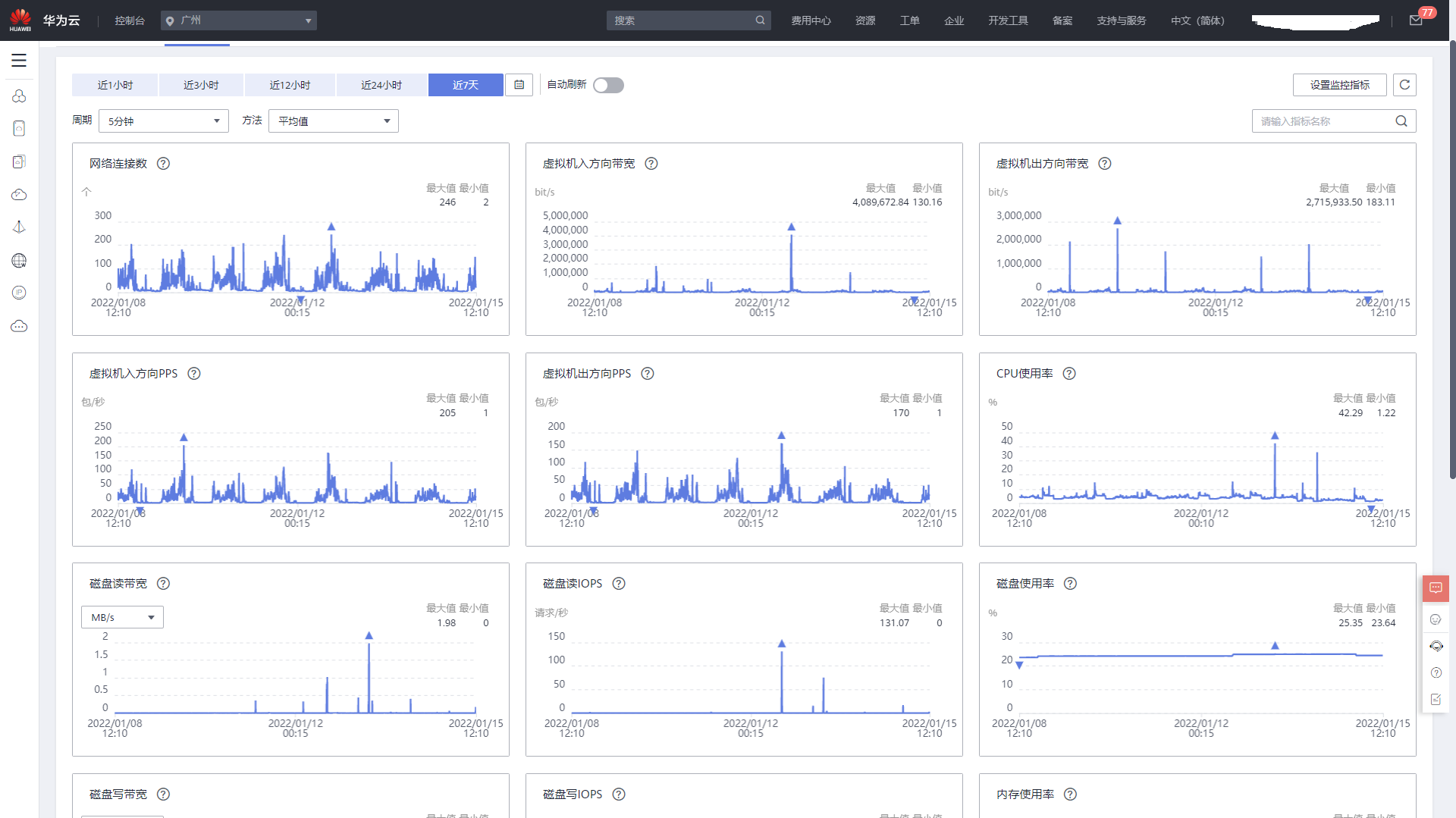Click the Huawei Cloud logo
Screen dimensions: 1456x818
coord(20,20)
